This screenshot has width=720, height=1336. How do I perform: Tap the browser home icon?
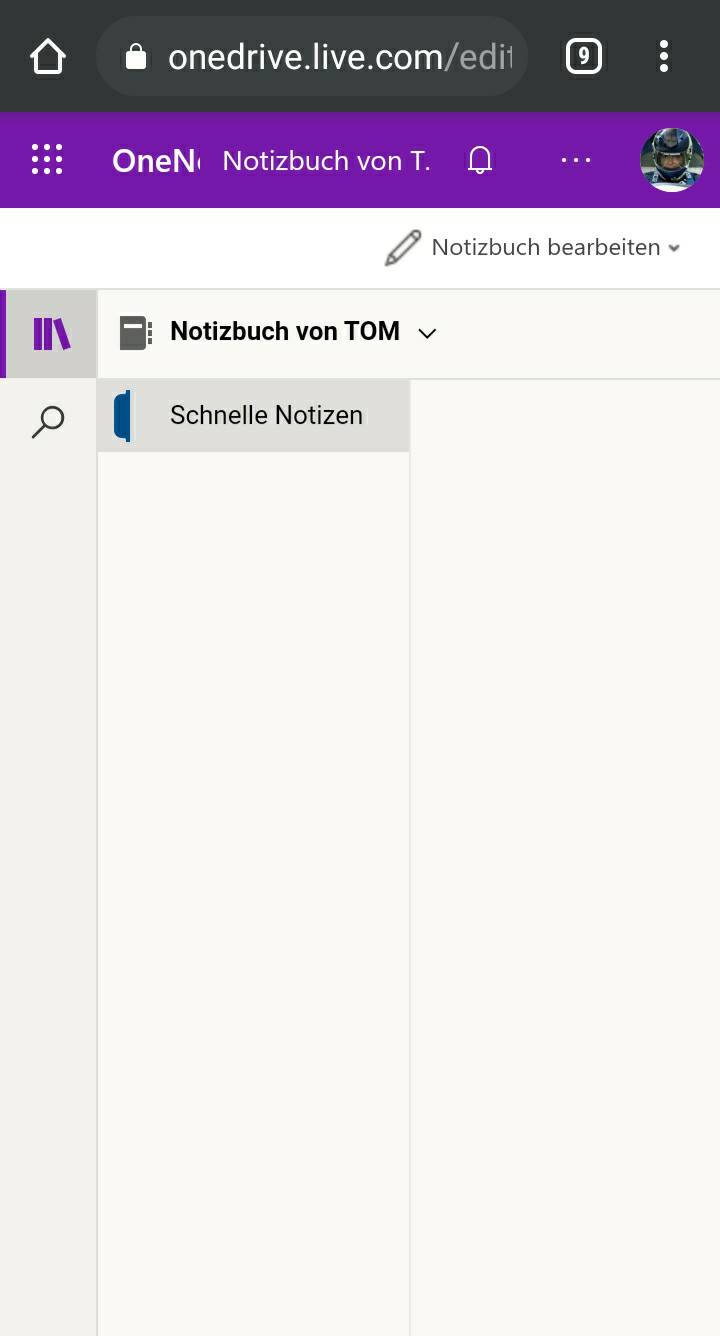[x=48, y=57]
